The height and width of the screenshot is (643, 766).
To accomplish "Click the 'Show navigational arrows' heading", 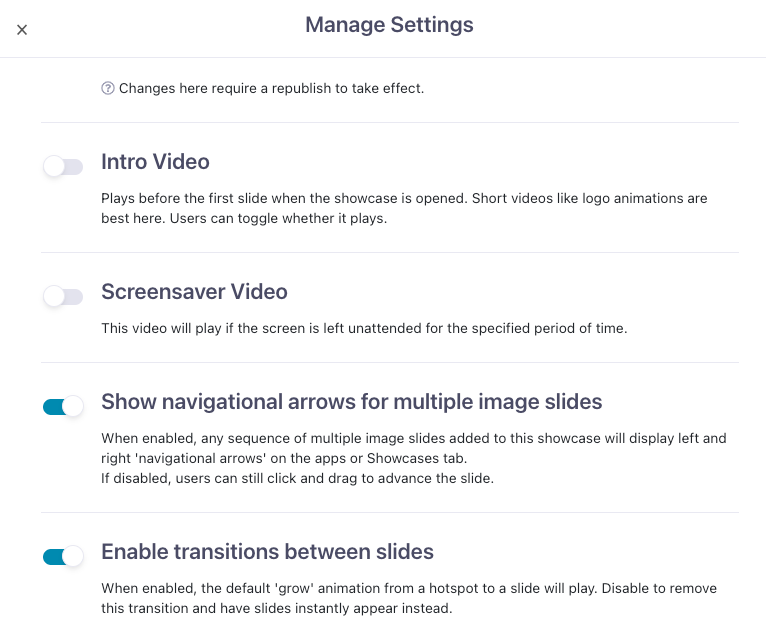I will [352, 402].
